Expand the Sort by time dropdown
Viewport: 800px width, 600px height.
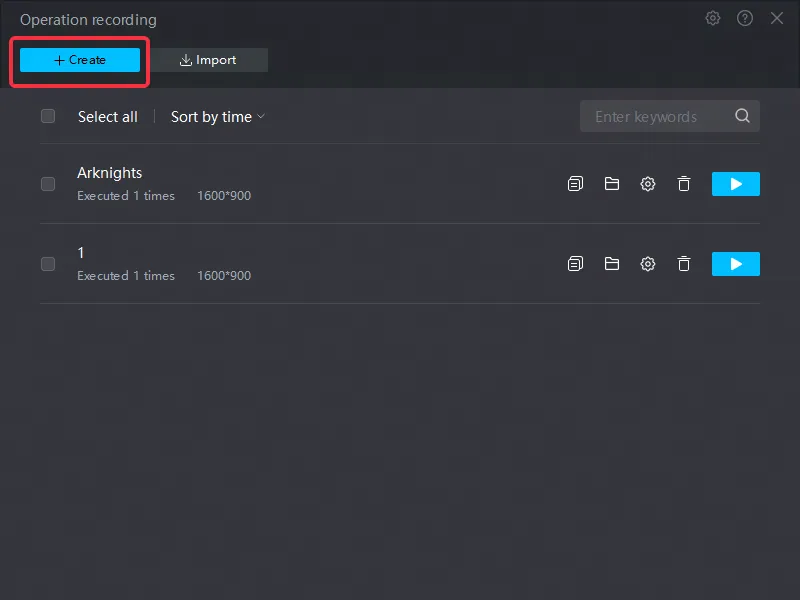(x=218, y=117)
